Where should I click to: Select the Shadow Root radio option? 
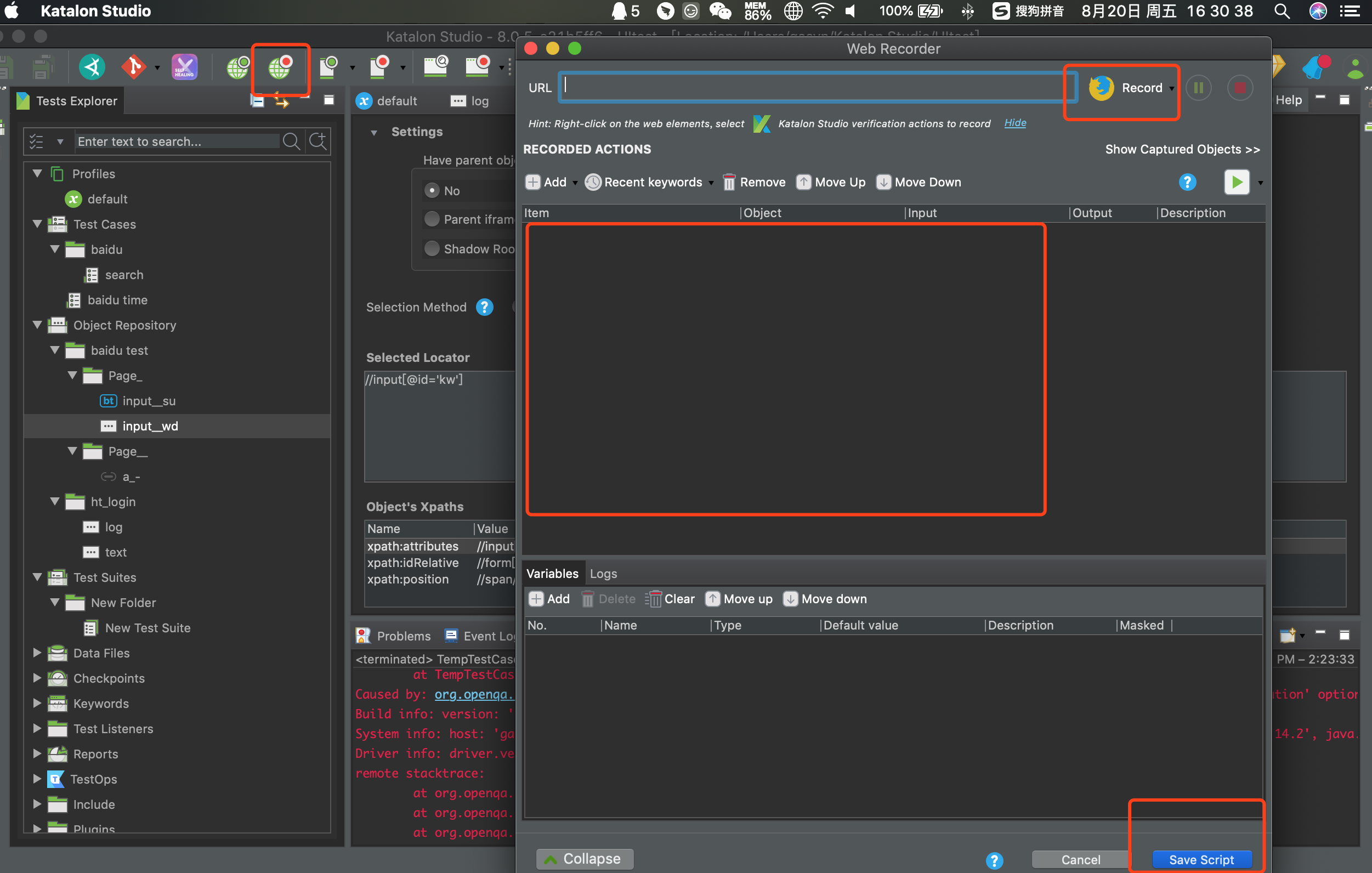click(432, 249)
